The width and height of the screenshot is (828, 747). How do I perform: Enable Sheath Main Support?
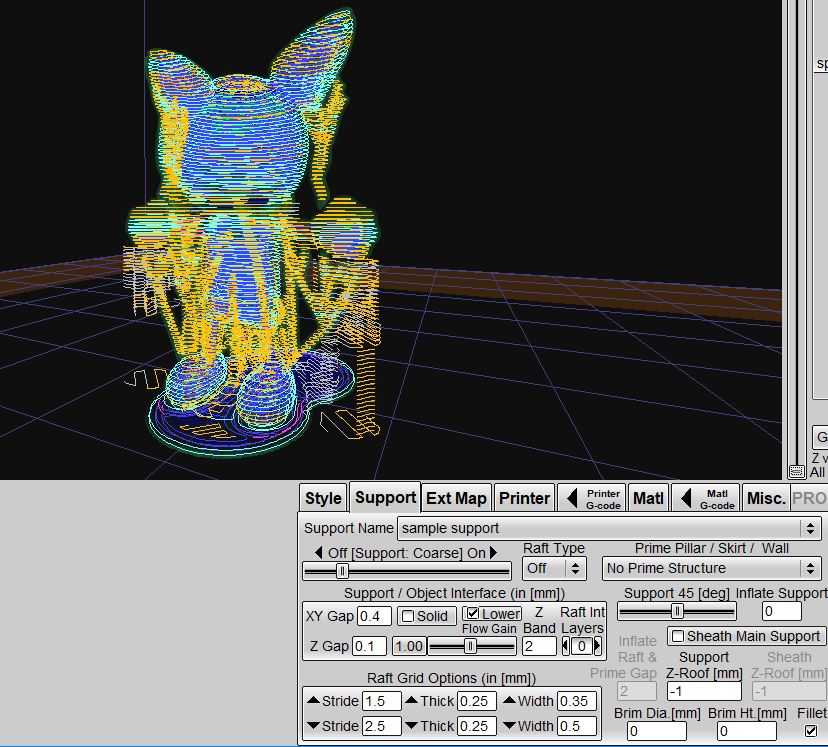tap(678, 636)
